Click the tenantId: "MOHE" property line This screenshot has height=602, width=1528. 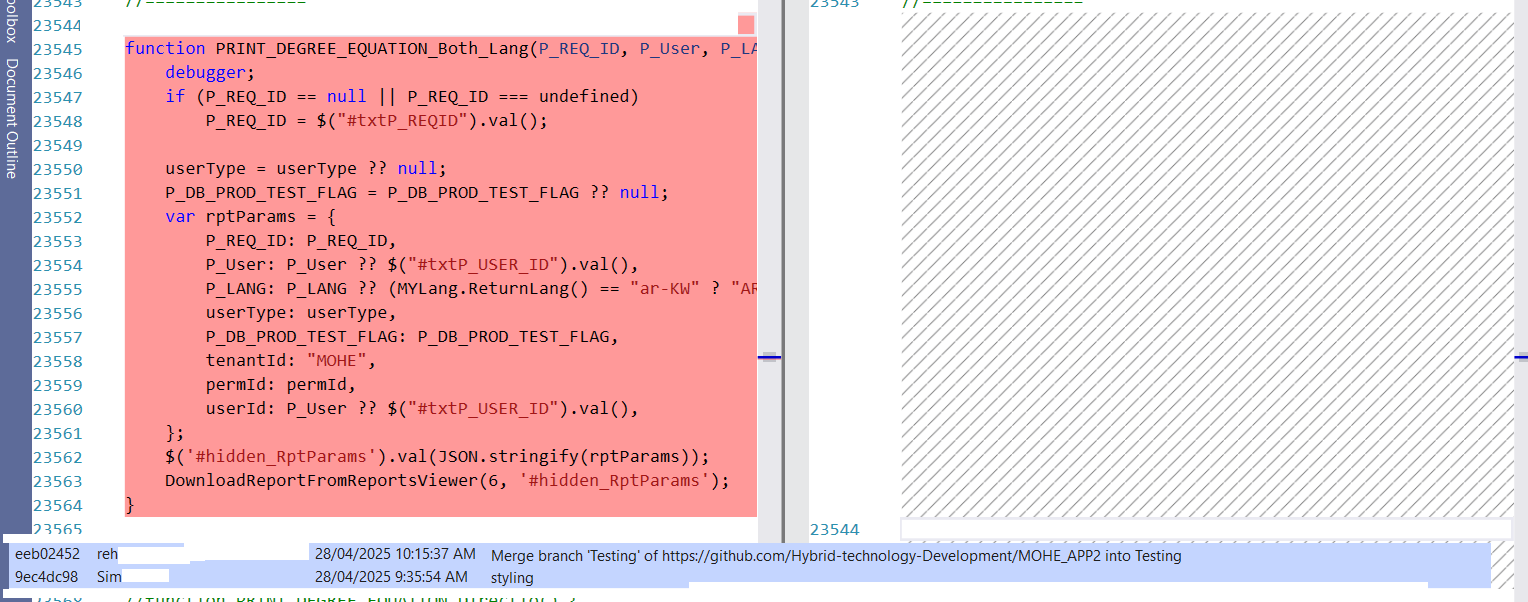tap(291, 361)
